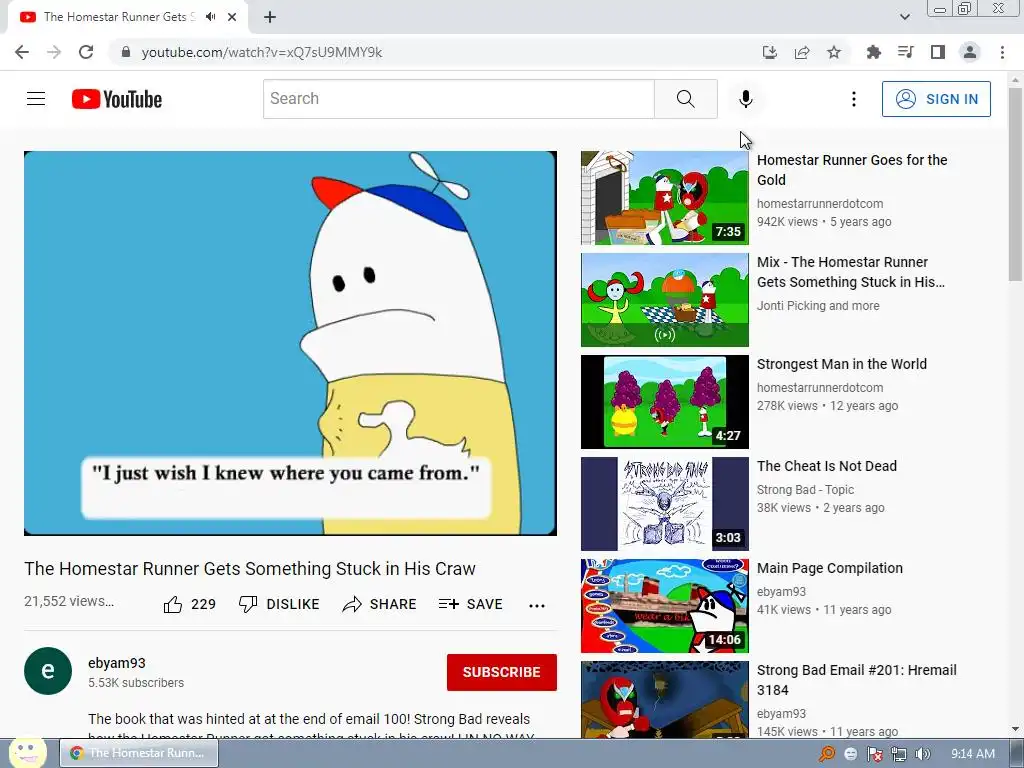Open more actions ellipsis below video
The image size is (1024, 768).
(x=537, y=605)
